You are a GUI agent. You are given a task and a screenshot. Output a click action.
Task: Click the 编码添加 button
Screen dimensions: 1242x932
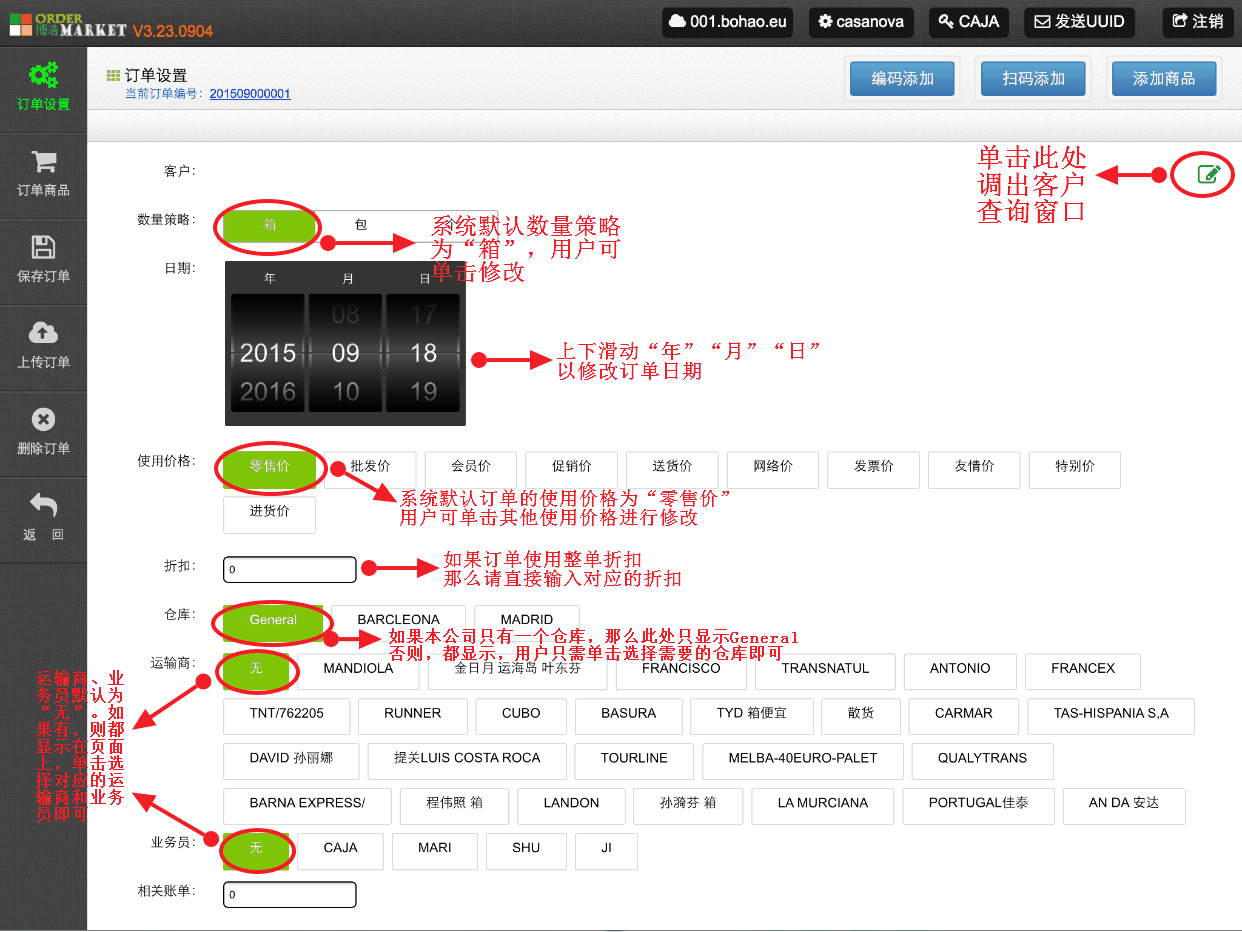903,79
